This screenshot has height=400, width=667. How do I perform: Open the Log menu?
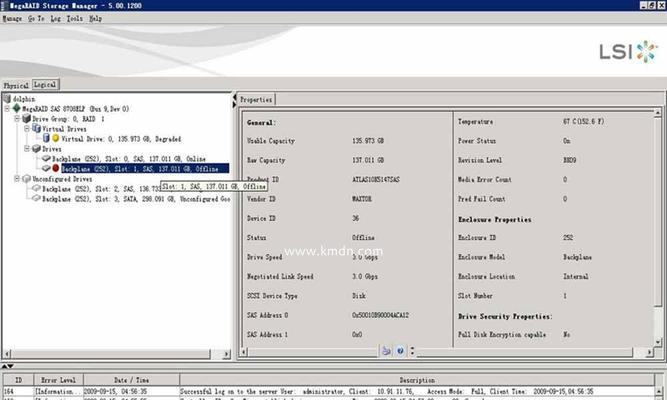point(55,18)
